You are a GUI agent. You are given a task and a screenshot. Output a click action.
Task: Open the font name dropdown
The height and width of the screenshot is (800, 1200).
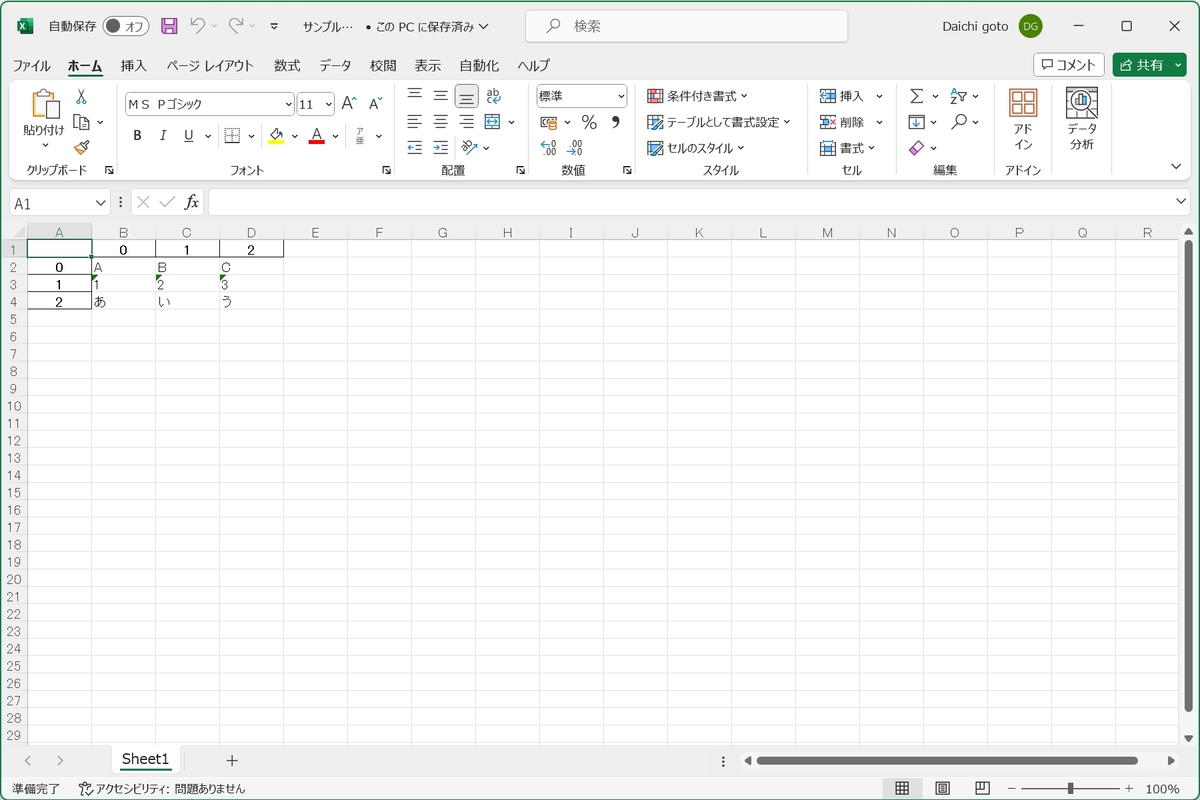289,104
